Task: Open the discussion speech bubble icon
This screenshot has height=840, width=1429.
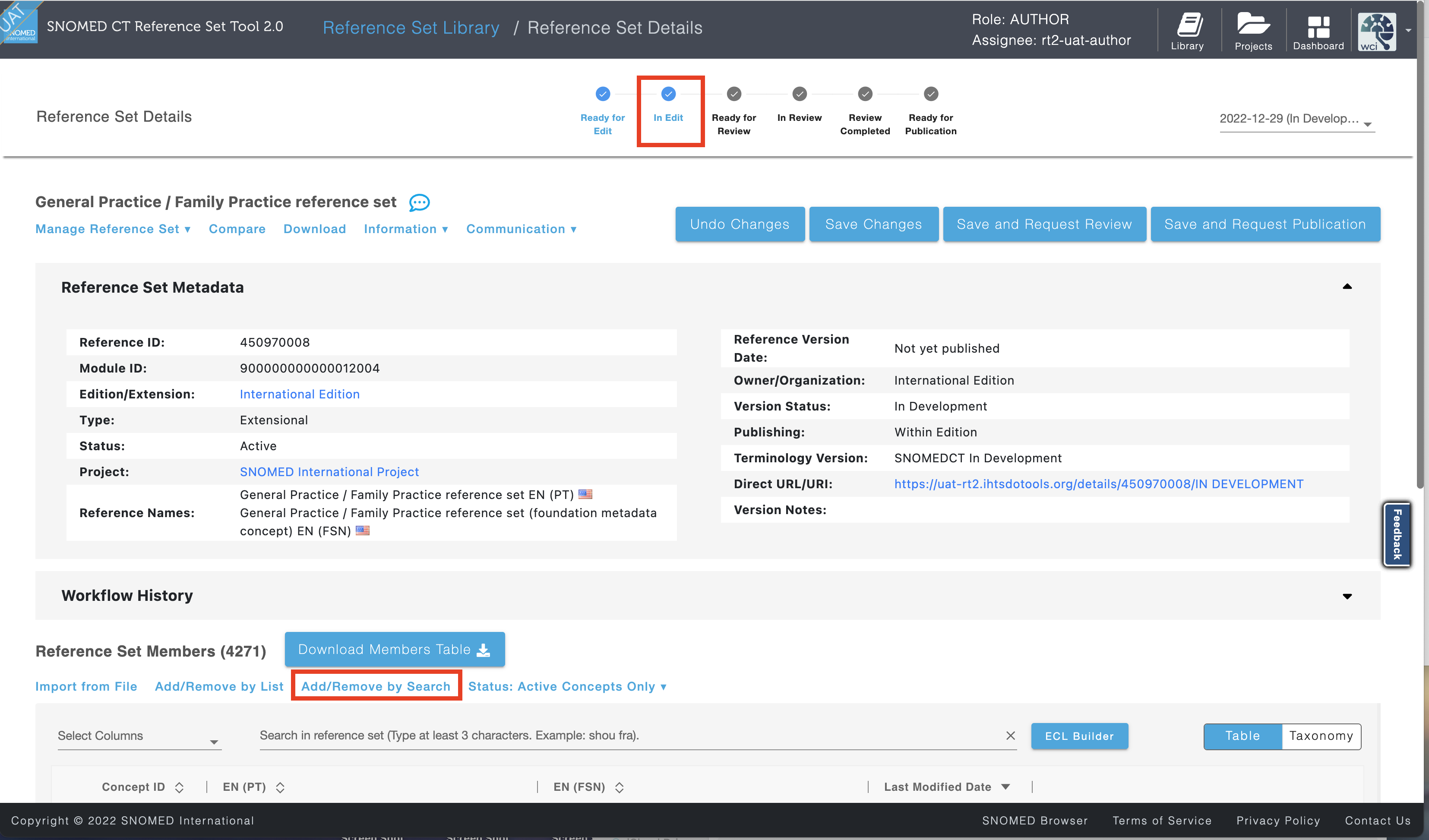Action: [419, 202]
